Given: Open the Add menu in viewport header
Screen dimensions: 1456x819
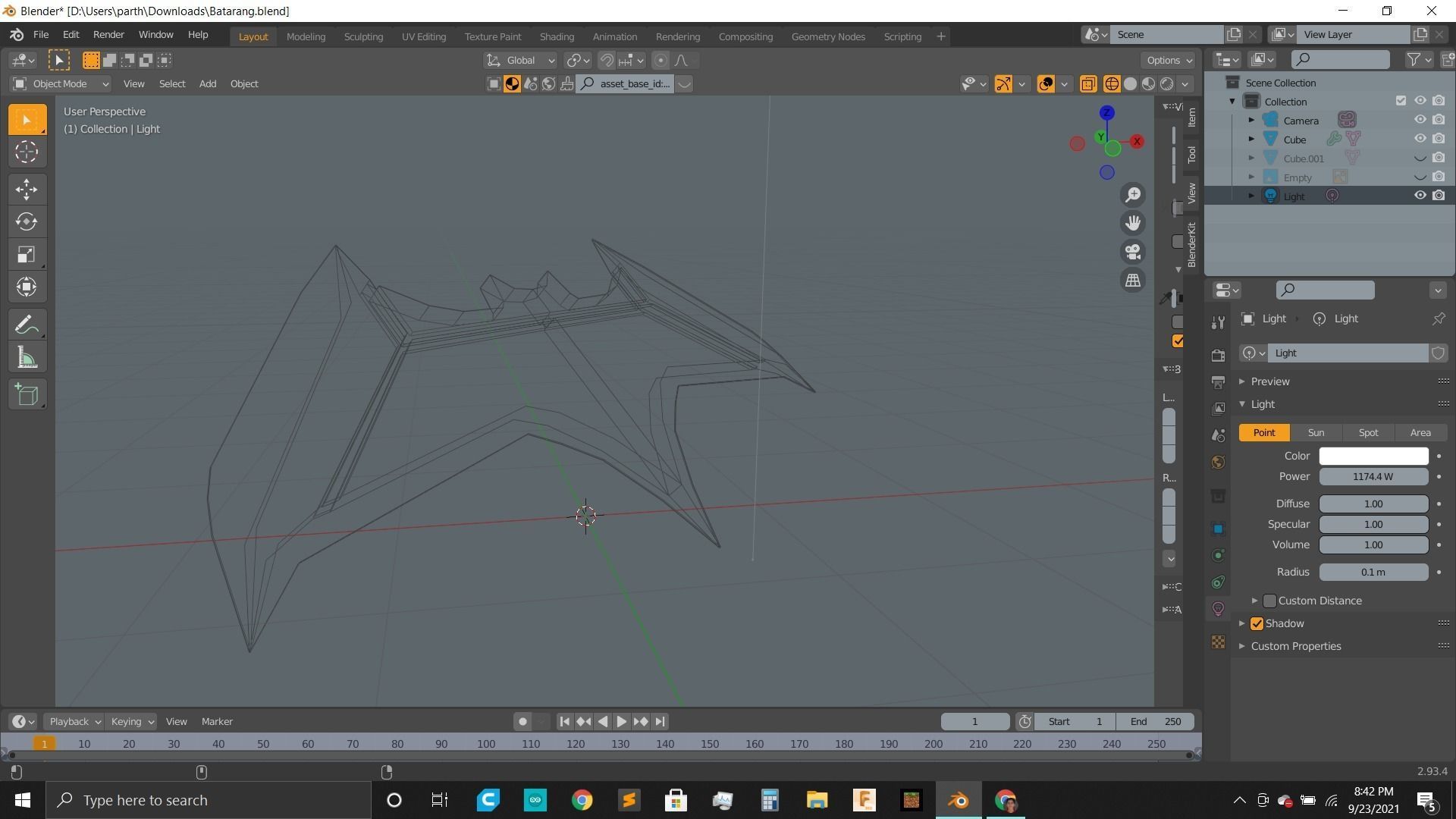Looking at the screenshot, I should pyautogui.click(x=208, y=84).
